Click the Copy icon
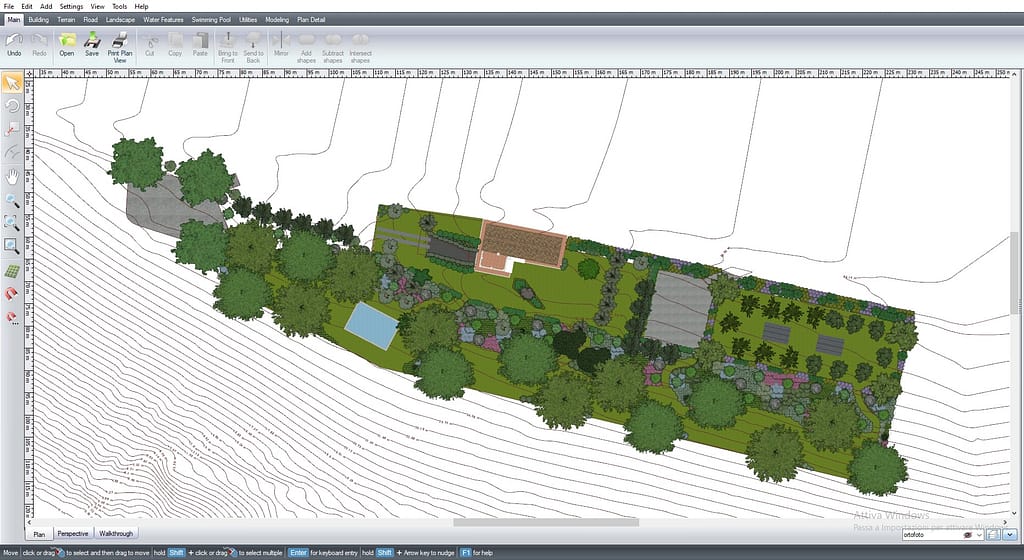The image size is (1024, 560). [x=175, y=45]
